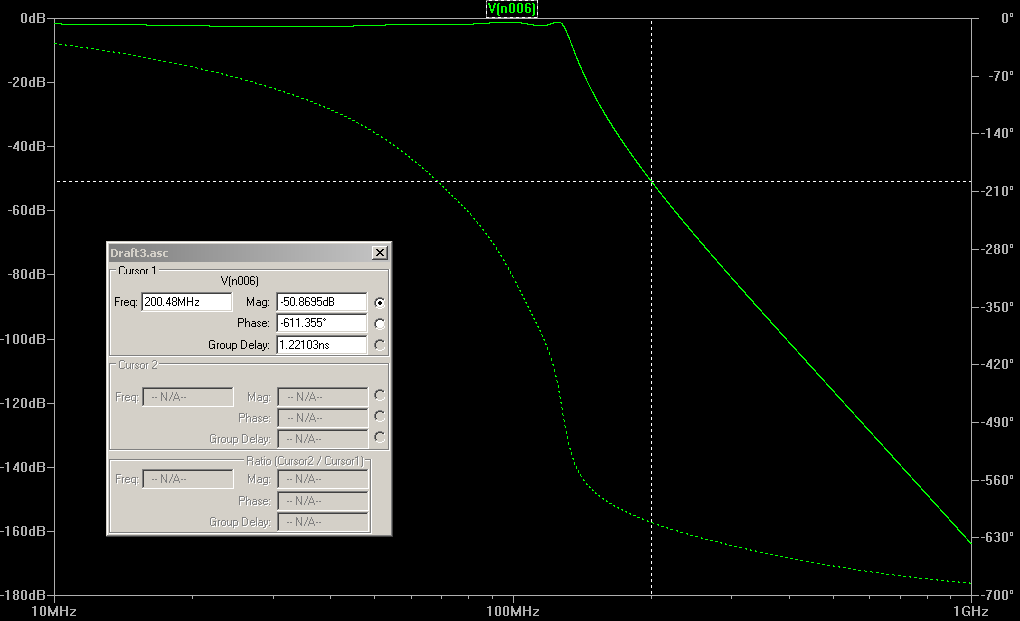The image size is (1020, 621).
Task: Select the Cursor 1 Phase radio button
Action: coord(380,323)
